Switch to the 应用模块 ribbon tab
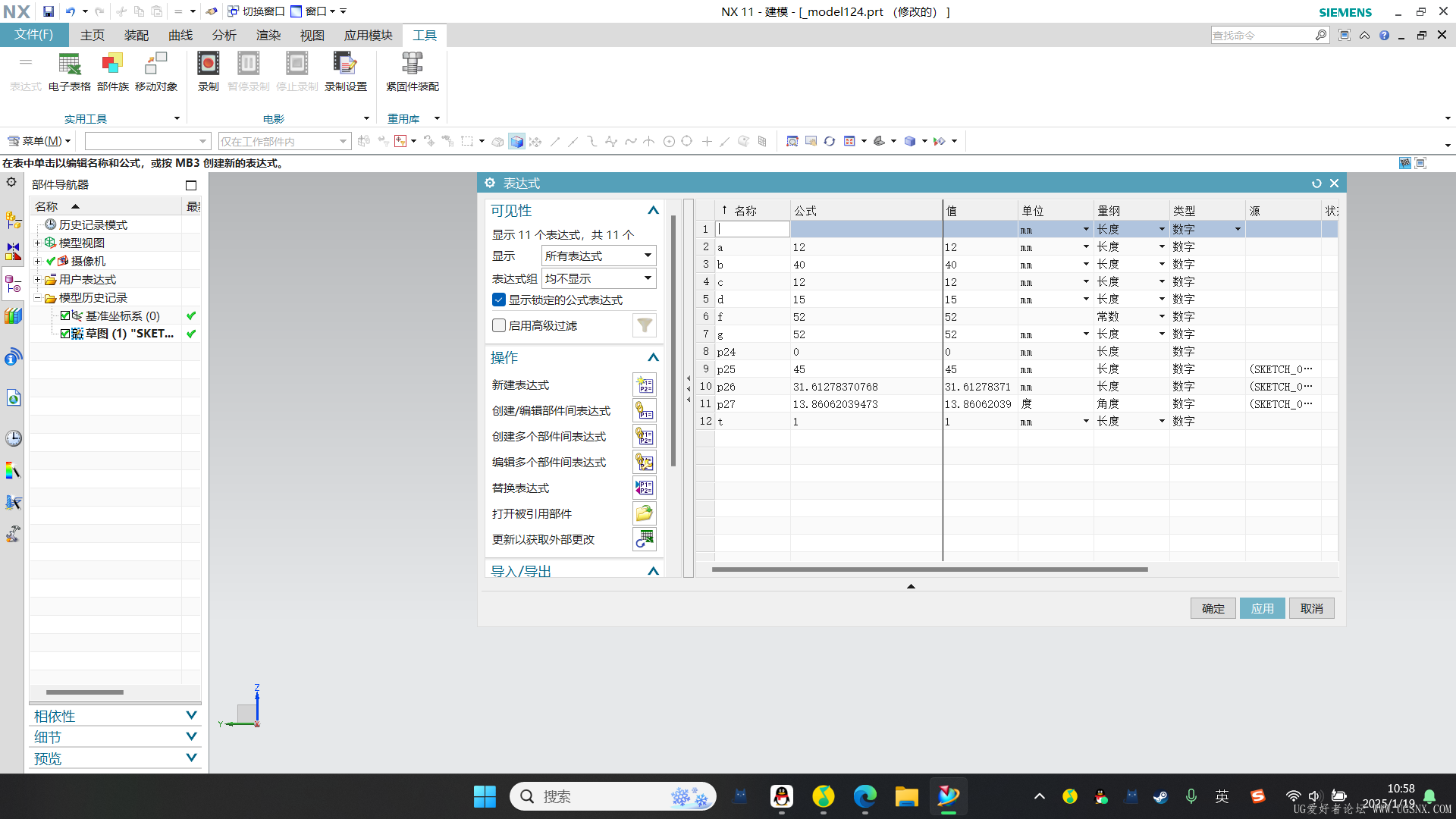1456x819 pixels. point(369,35)
